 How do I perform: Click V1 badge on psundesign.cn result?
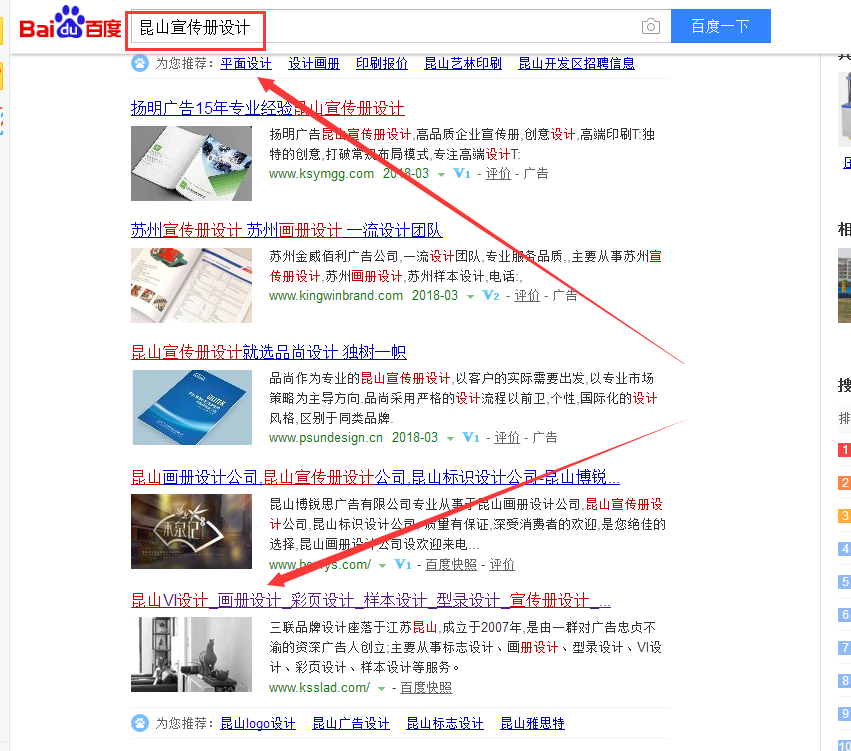471,437
